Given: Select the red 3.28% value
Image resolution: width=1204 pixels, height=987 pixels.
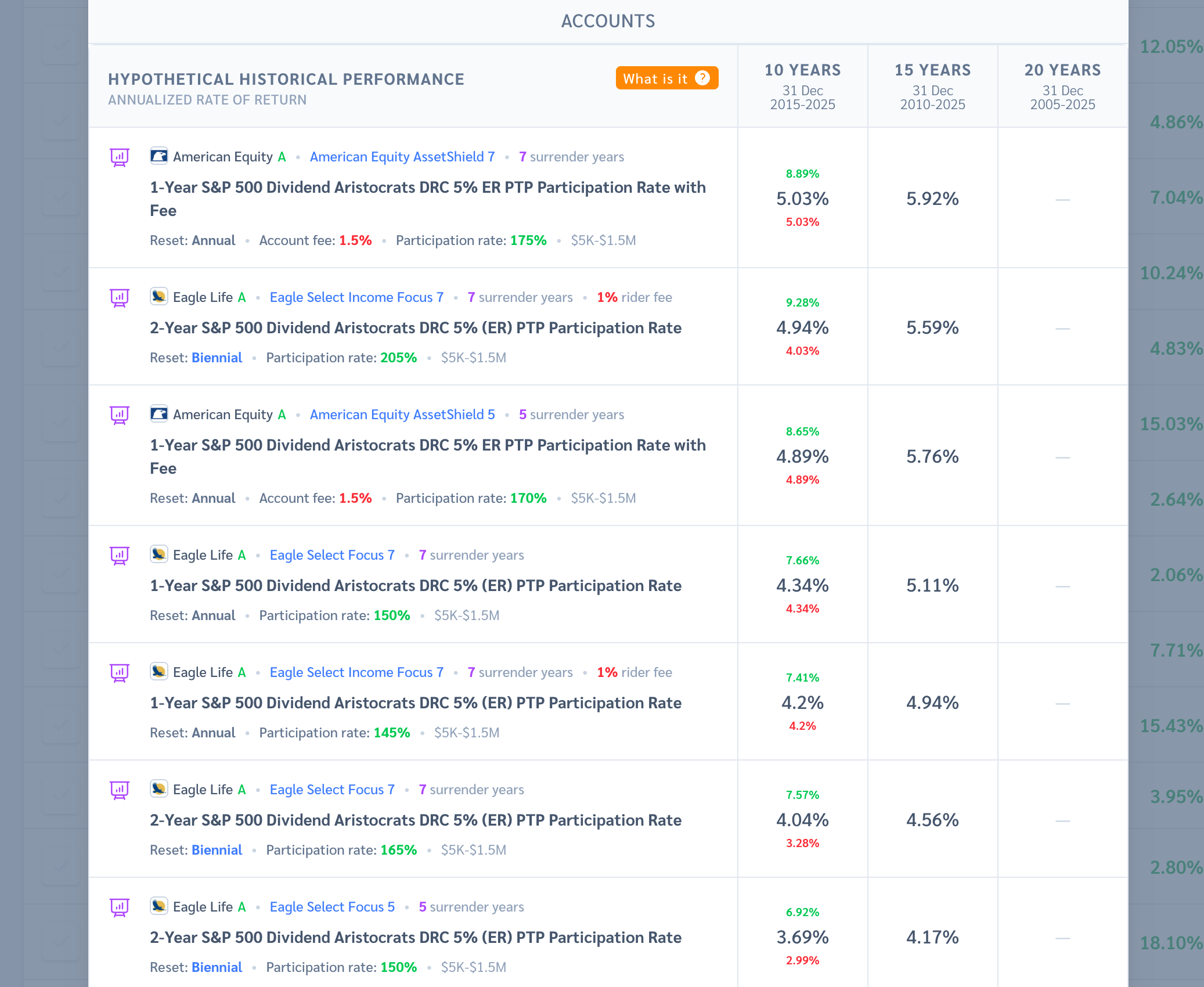Looking at the screenshot, I should click(x=803, y=843).
